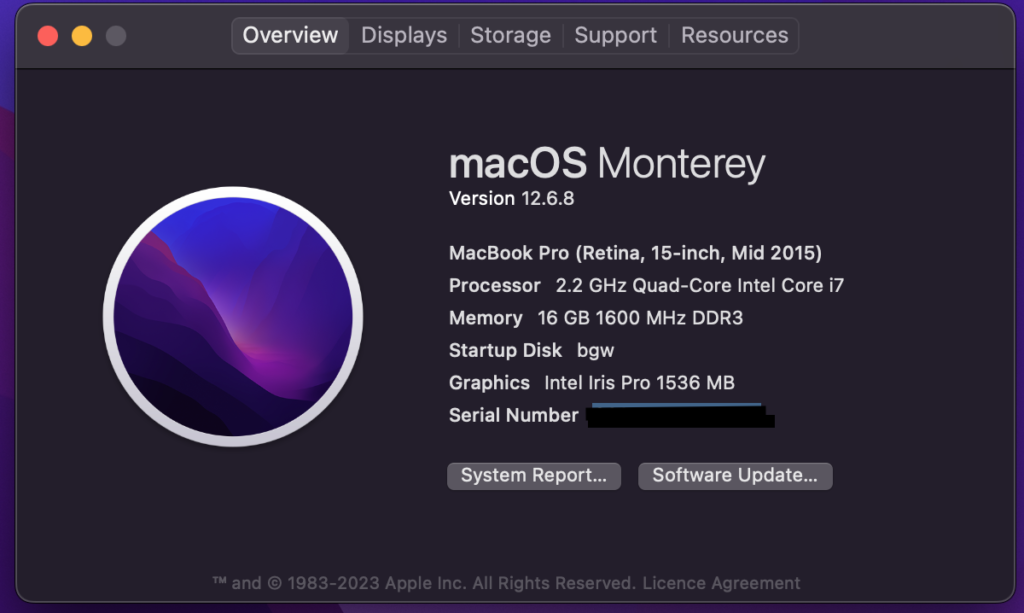
Task: Open the Storage tab
Action: (510, 35)
